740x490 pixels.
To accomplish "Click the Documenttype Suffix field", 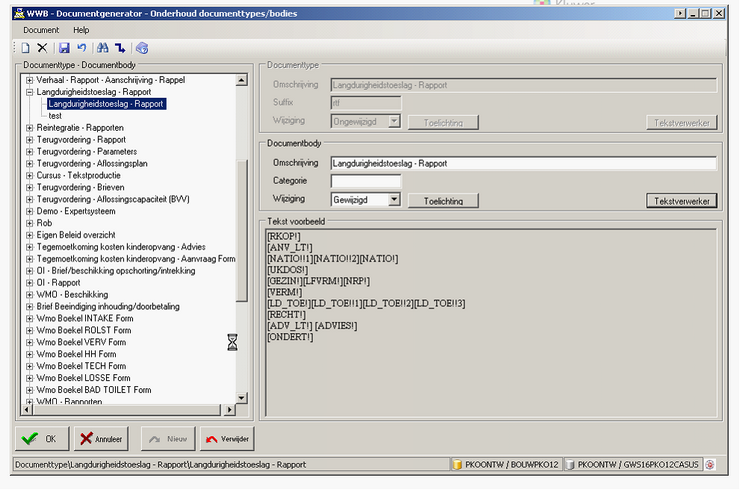I will (x=366, y=102).
